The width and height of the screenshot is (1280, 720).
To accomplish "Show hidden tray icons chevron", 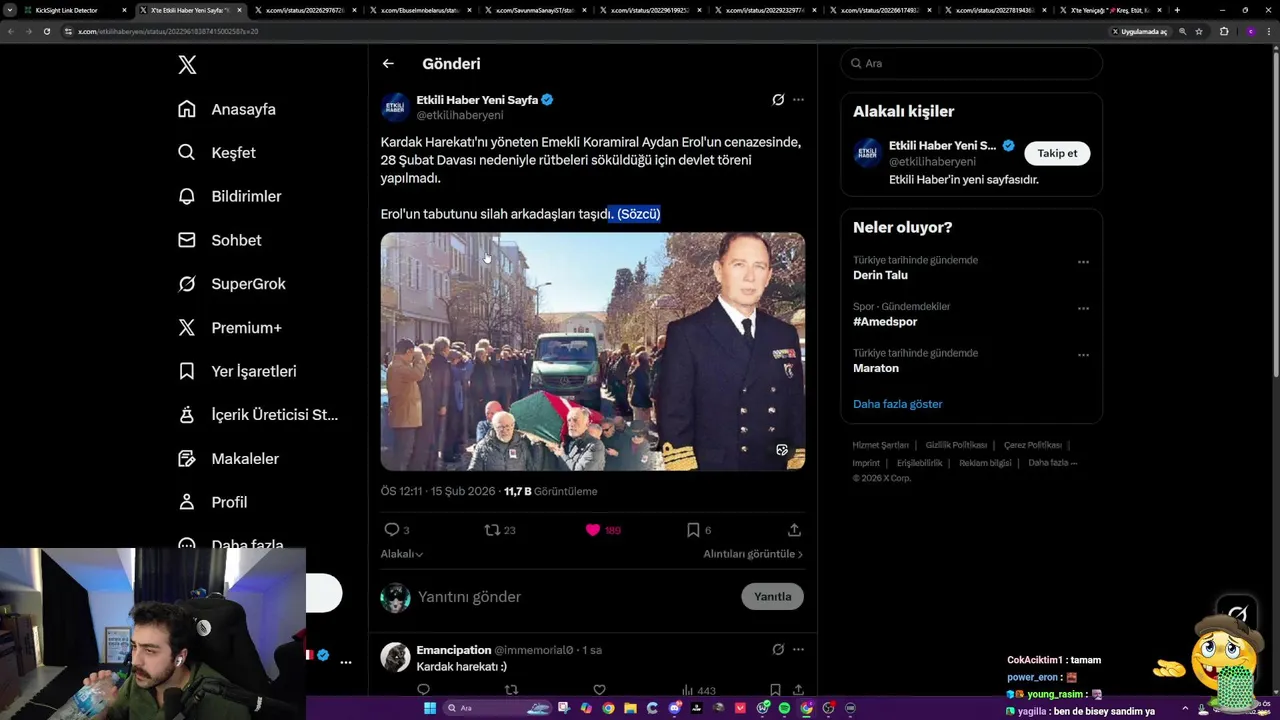I will pyautogui.click(x=1185, y=708).
